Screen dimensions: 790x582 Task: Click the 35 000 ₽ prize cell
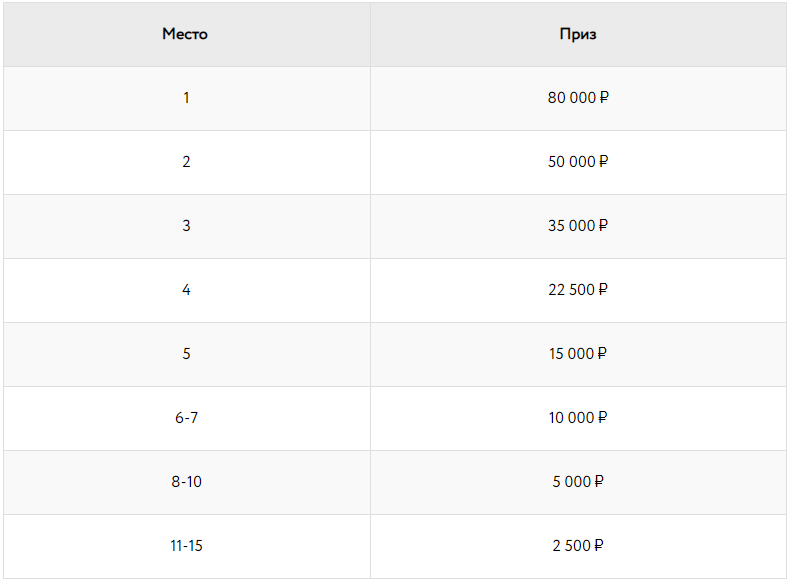click(x=578, y=226)
